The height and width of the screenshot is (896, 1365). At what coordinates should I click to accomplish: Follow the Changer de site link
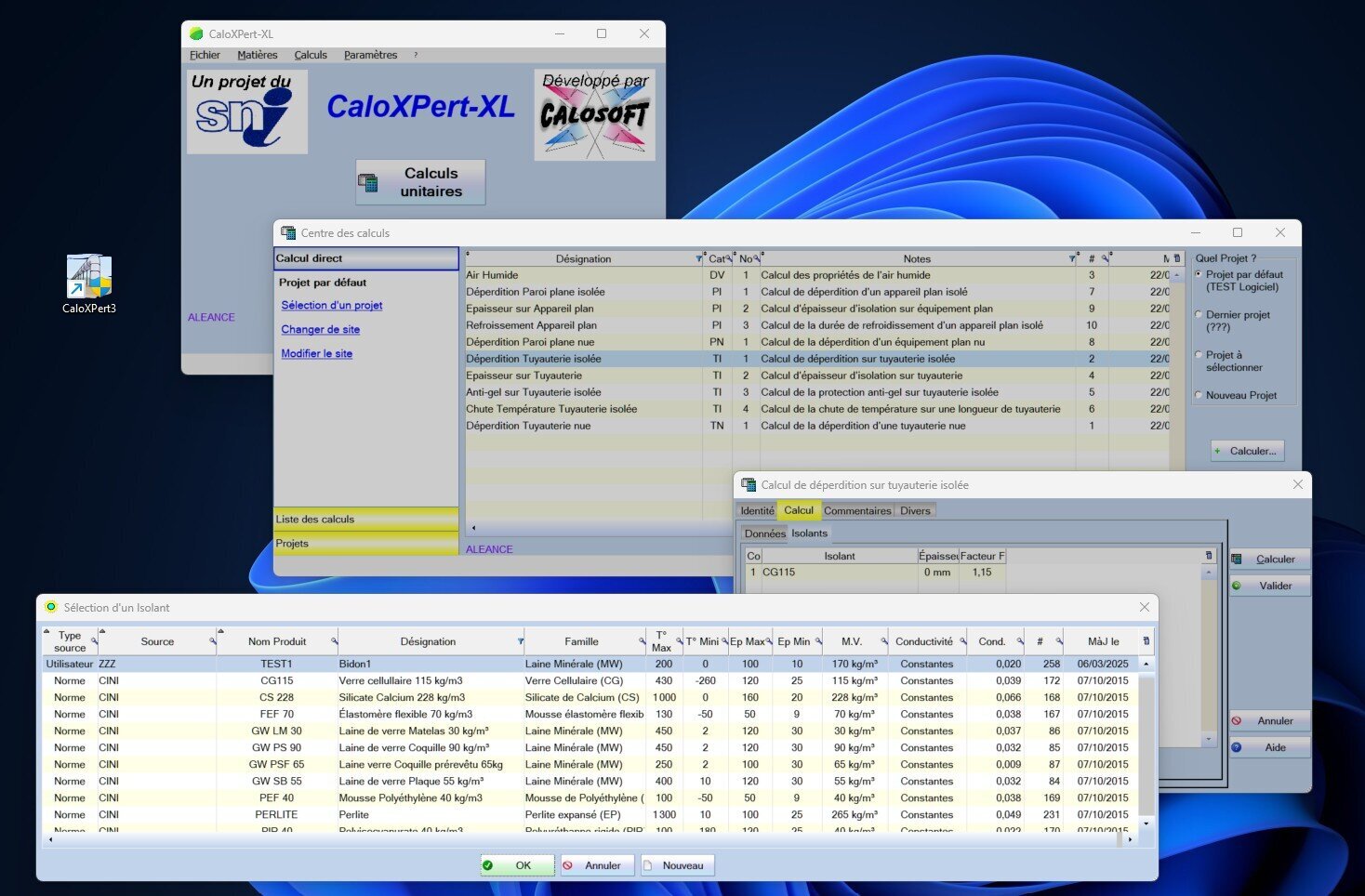click(x=321, y=329)
